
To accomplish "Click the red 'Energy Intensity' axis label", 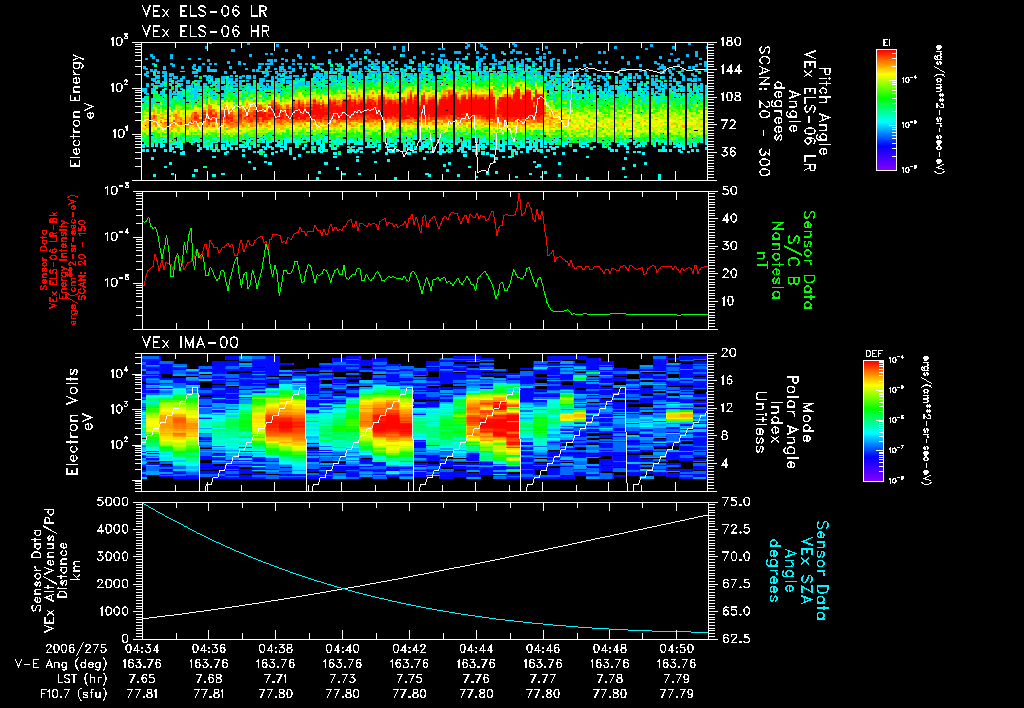I will pyautogui.click(x=64, y=260).
